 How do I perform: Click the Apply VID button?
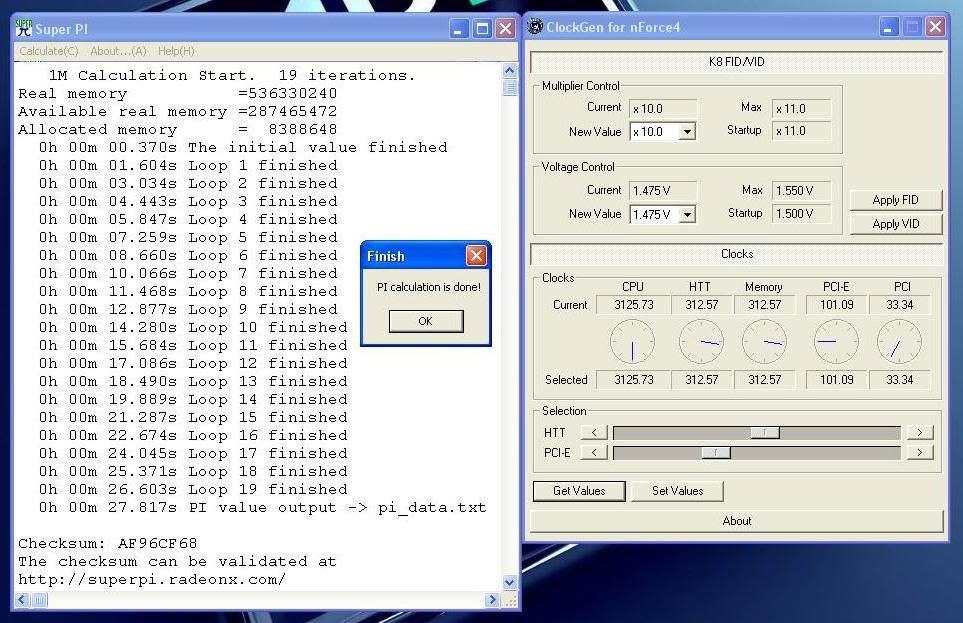(895, 224)
